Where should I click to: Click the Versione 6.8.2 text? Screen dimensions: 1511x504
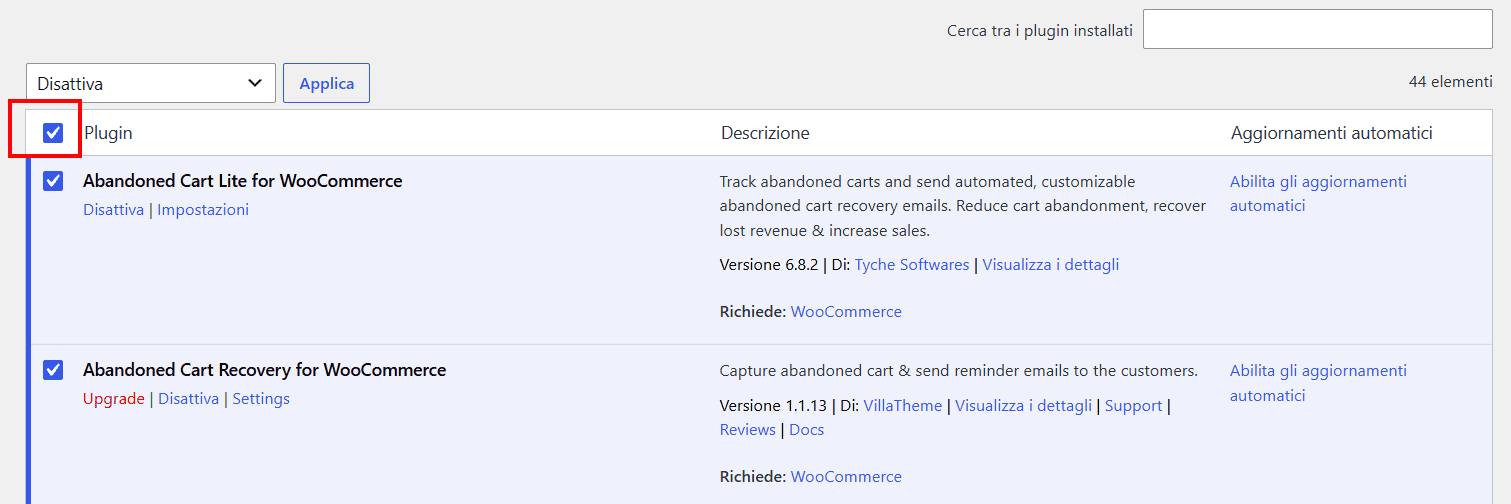coord(768,265)
